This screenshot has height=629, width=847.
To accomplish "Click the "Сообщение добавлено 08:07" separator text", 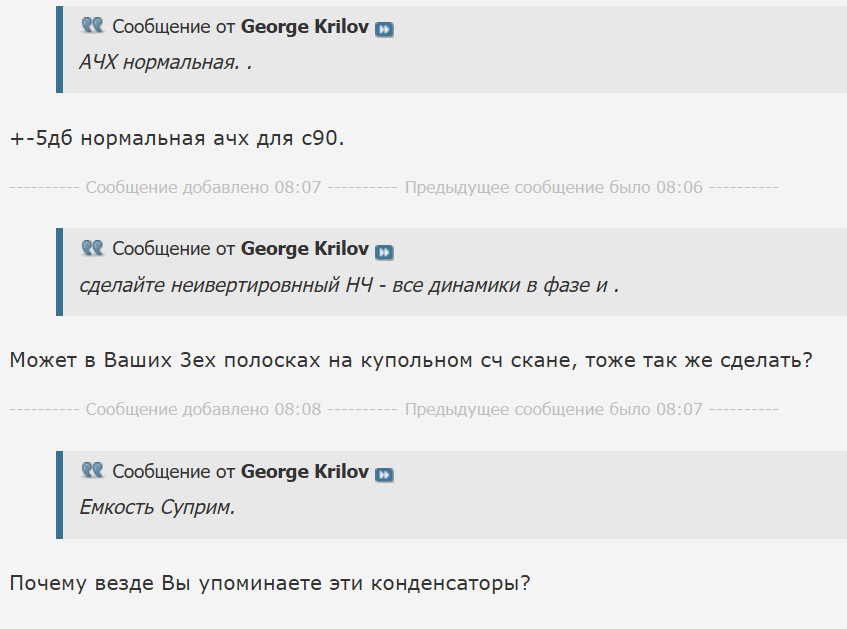I will click(x=203, y=187).
